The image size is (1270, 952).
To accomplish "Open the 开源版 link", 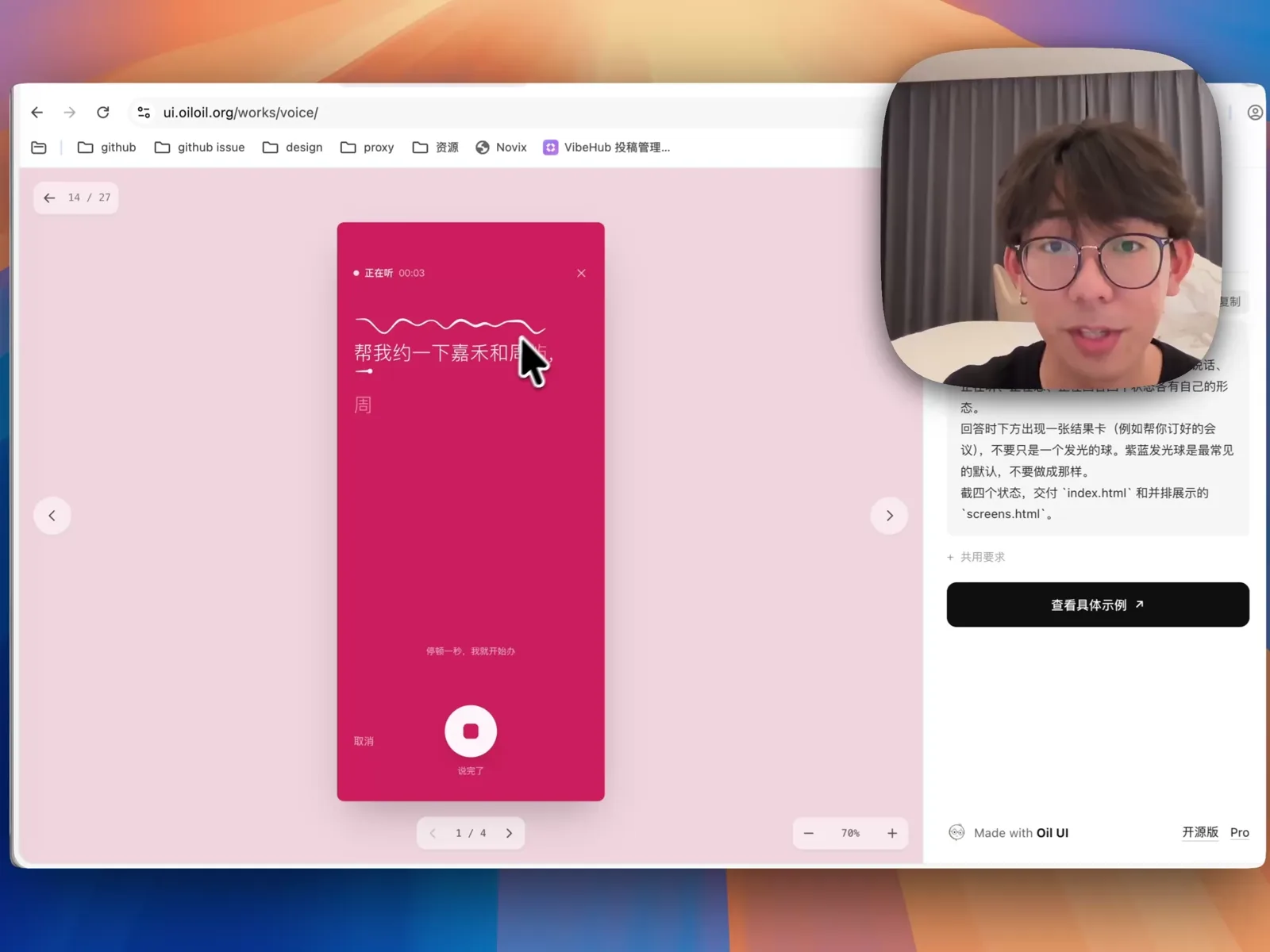I will pos(1200,832).
